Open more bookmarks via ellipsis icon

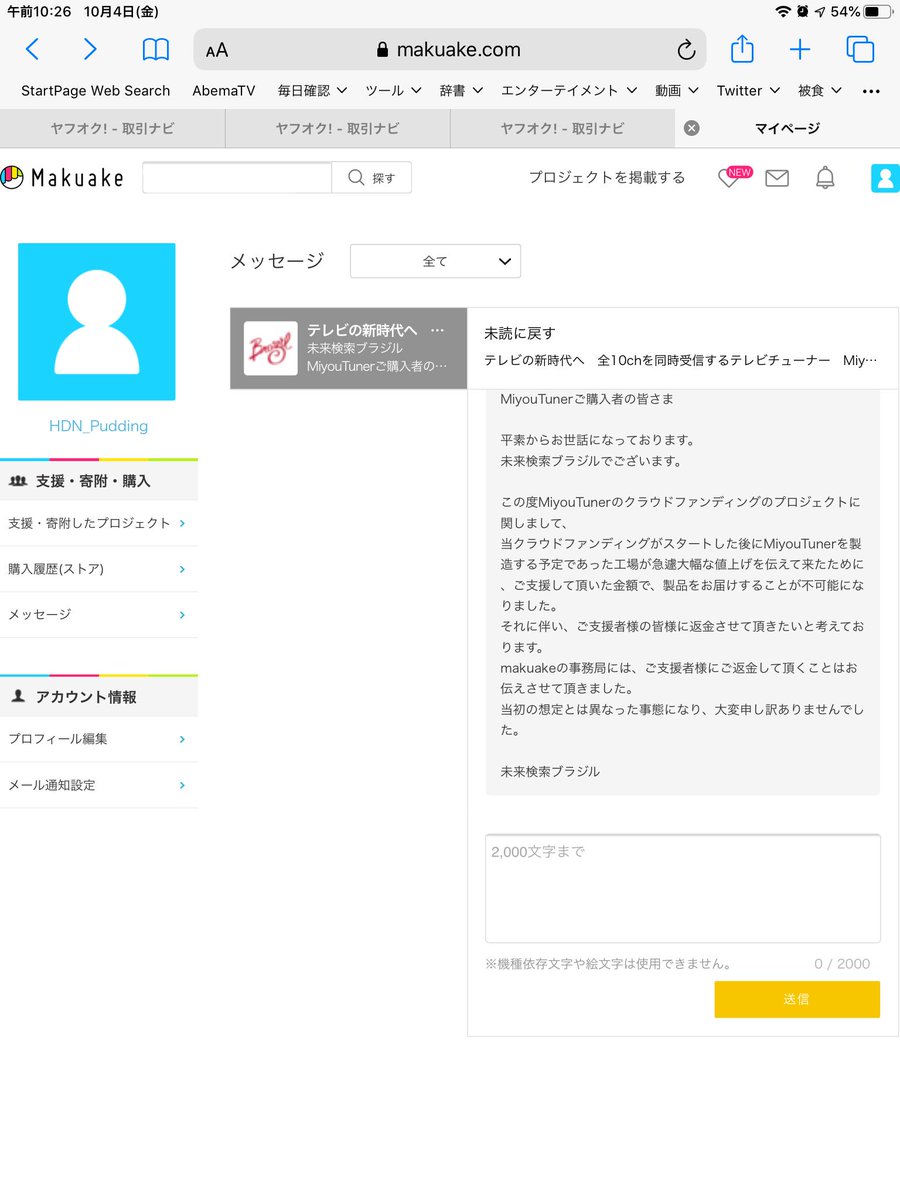(x=871, y=91)
